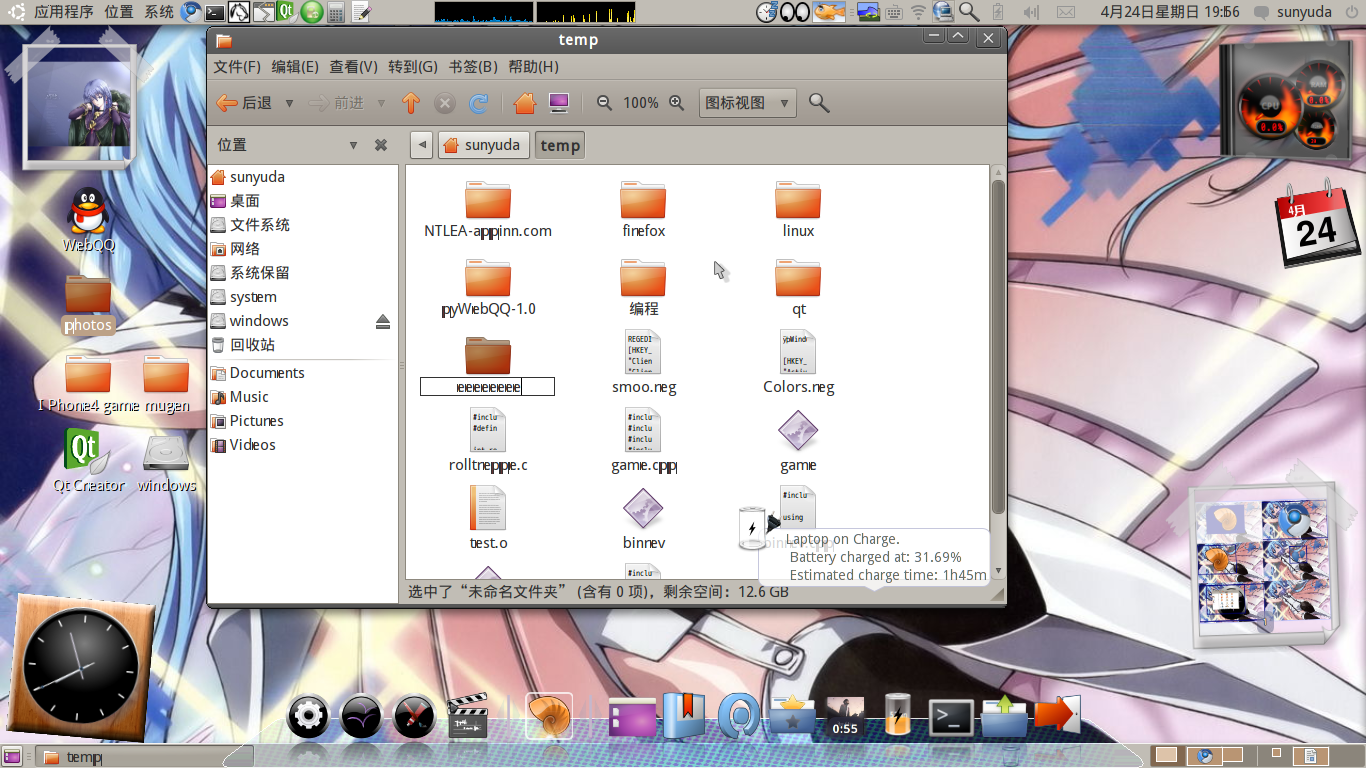Open WebQQ penguin desktop icon
Viewport: 1366px width, 768px height.
[90, 211]
